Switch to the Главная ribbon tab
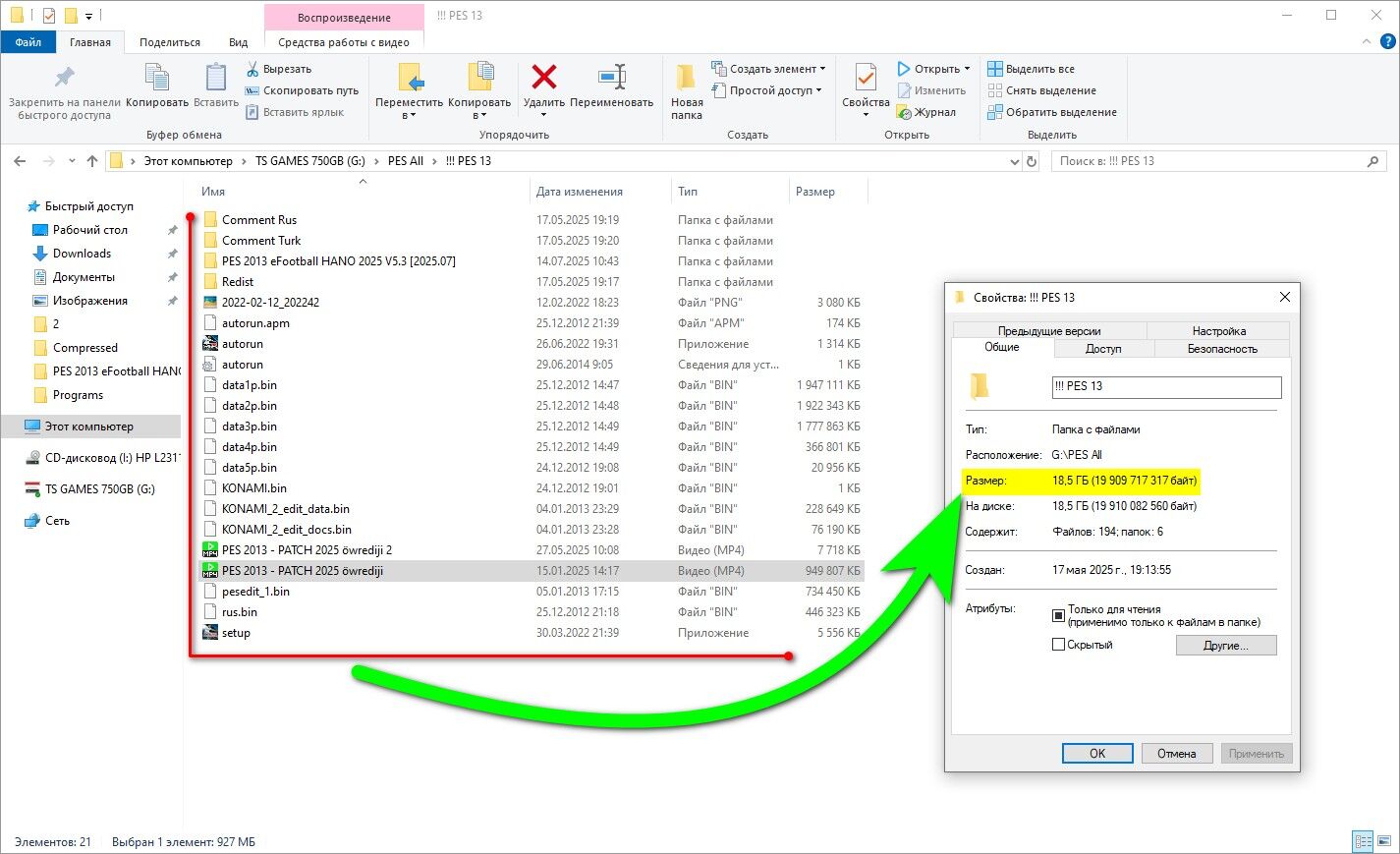The image size is (1400, 854). [89, 42]
